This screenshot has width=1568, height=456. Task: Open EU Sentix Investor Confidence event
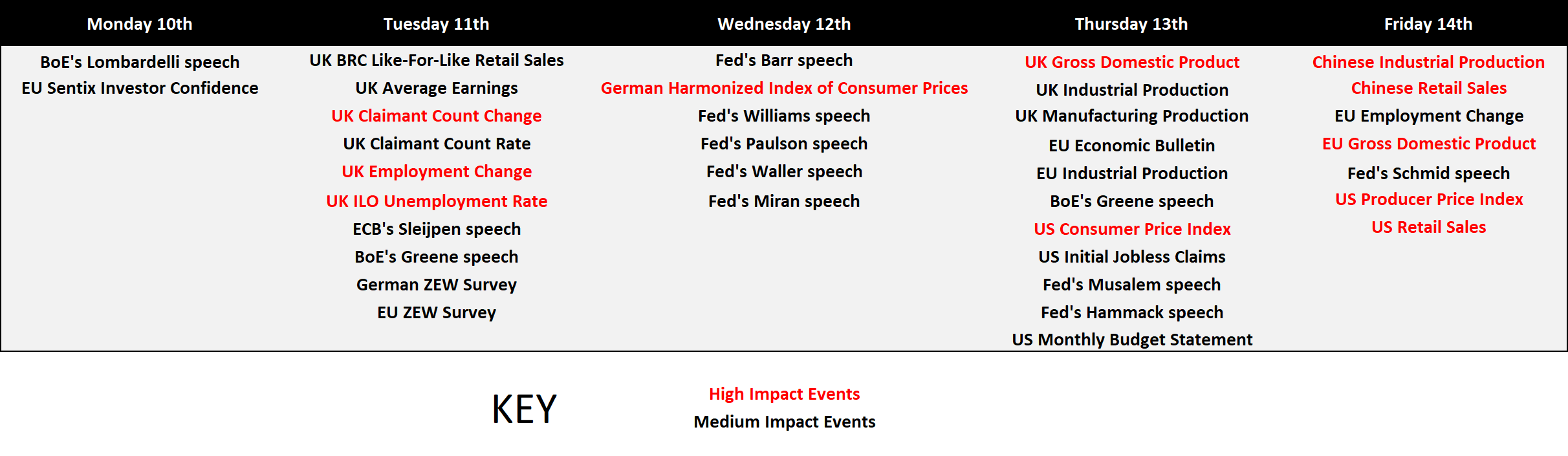click(x=140, y=88)
